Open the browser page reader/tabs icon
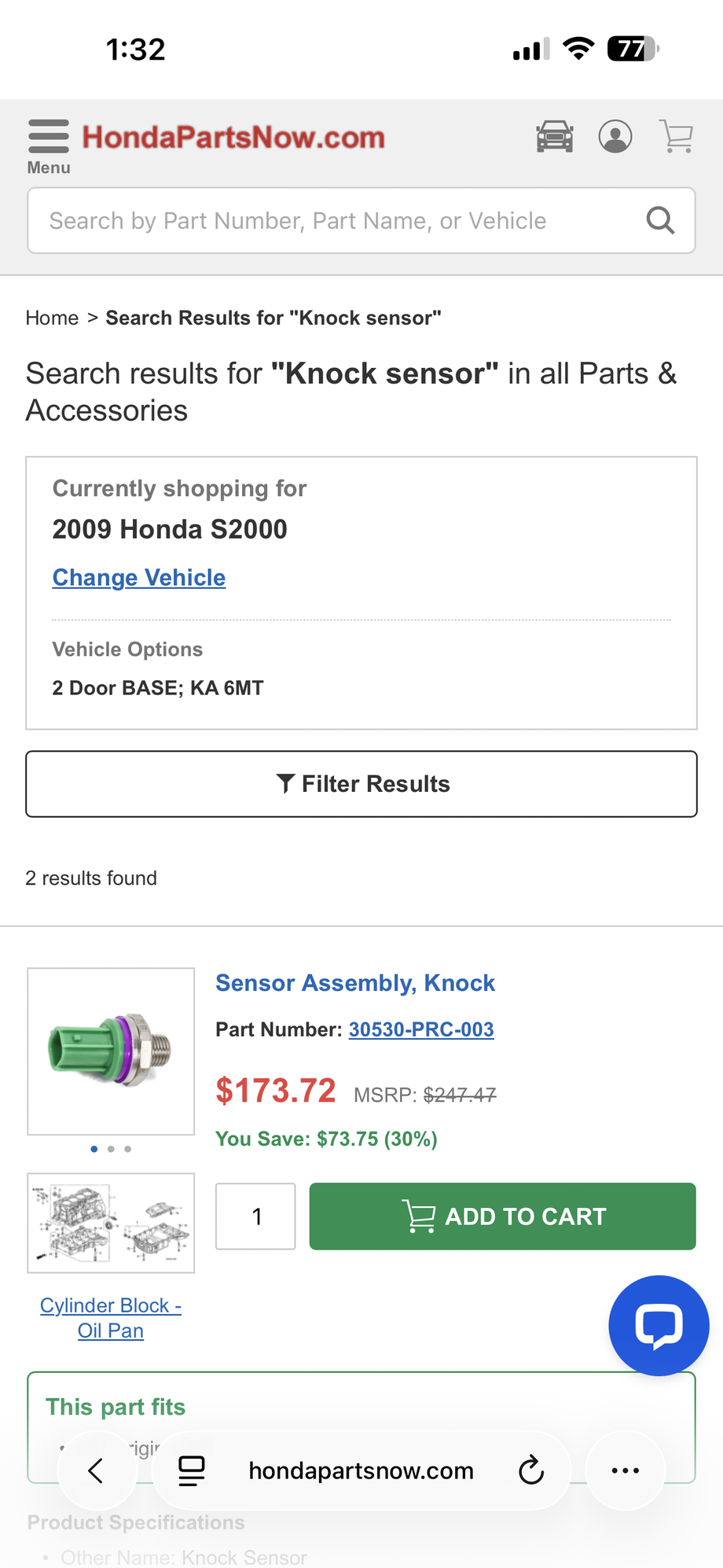 pos(192,1470)
